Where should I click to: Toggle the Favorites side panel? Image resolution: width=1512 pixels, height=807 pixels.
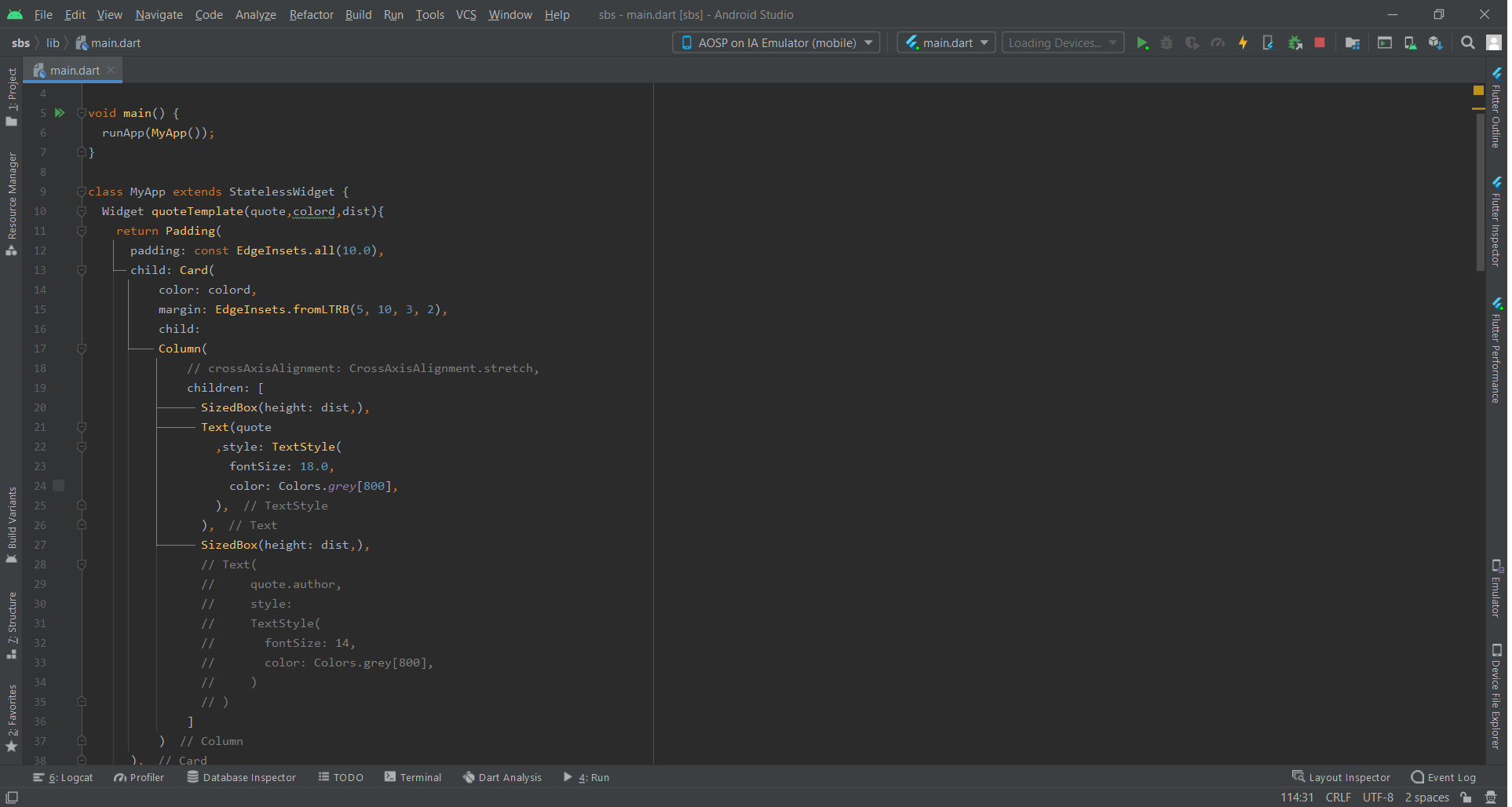tap(12, 718)
